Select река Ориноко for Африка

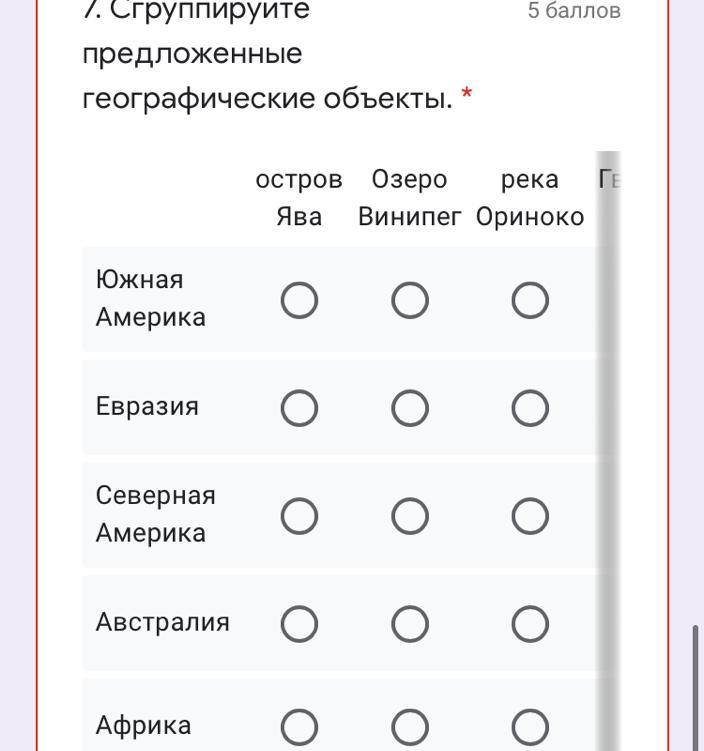coord(530,727)
